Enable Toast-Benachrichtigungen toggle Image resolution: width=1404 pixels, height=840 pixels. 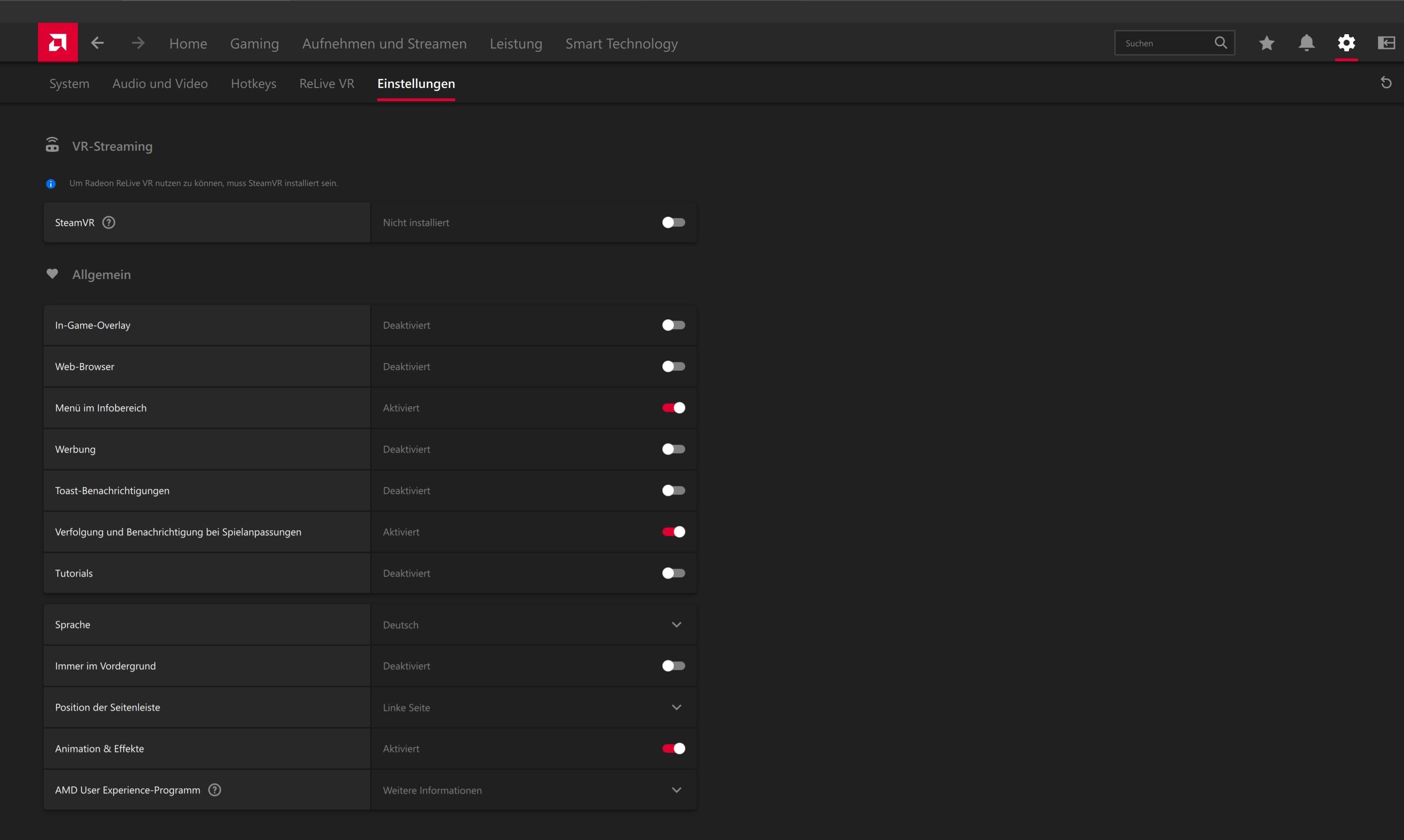point(673,490)
